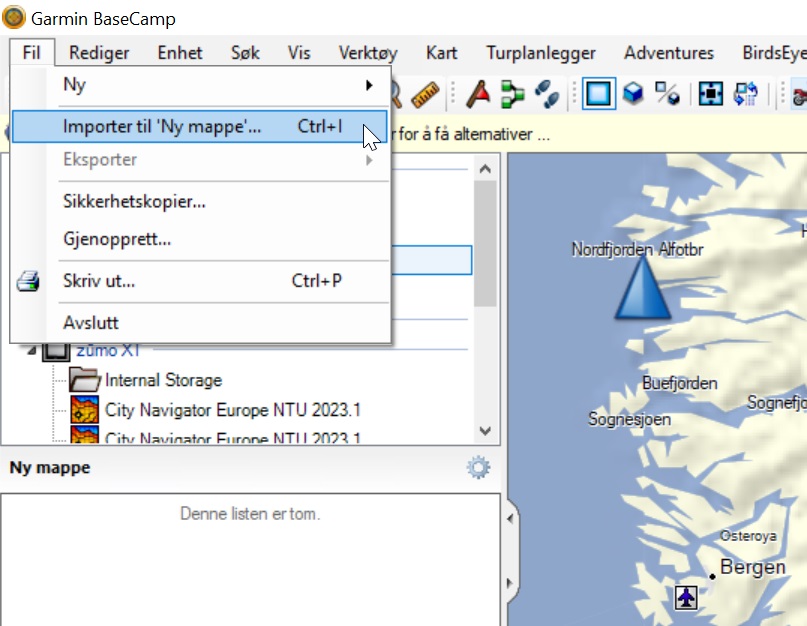807x626 pixels.
Task: Open the Ny mappe gear options
Action: click(x=478, y=467)
